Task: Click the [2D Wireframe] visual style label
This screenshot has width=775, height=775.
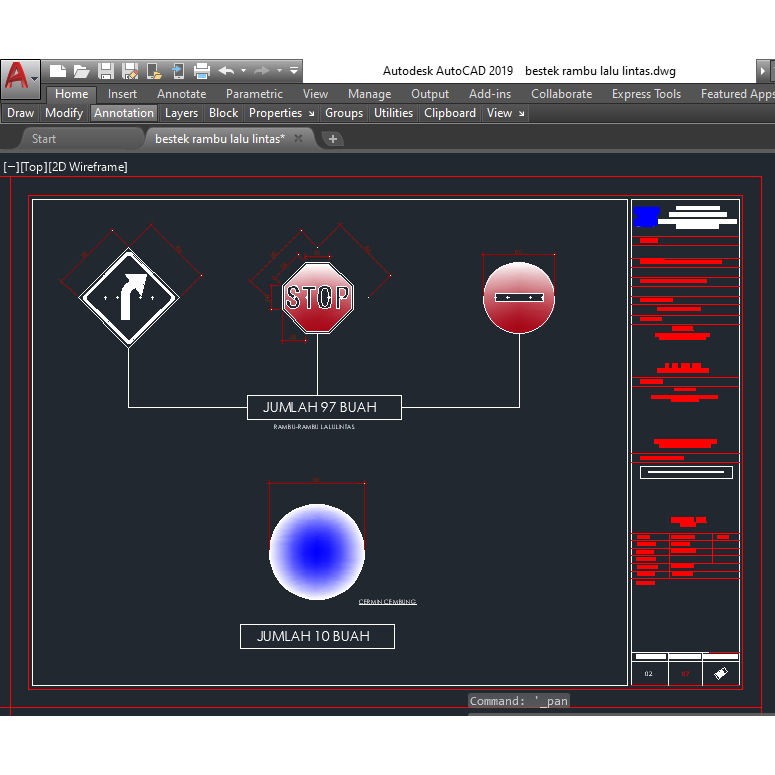Action: (88, 167)
